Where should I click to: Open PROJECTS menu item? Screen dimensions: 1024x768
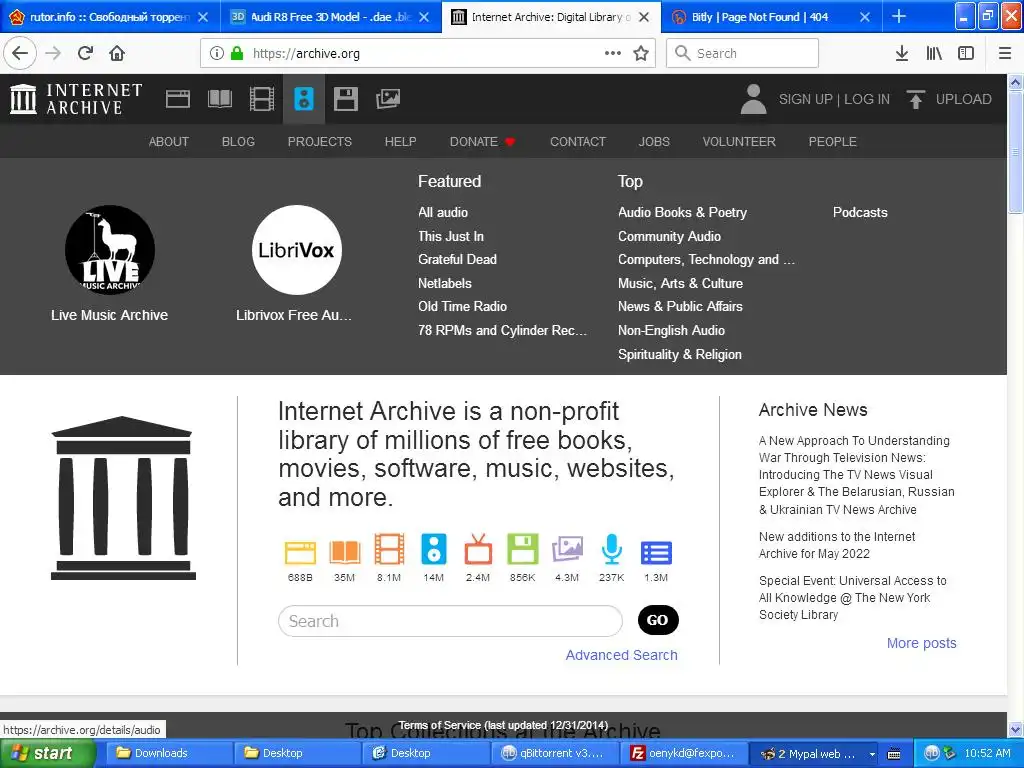320,141
